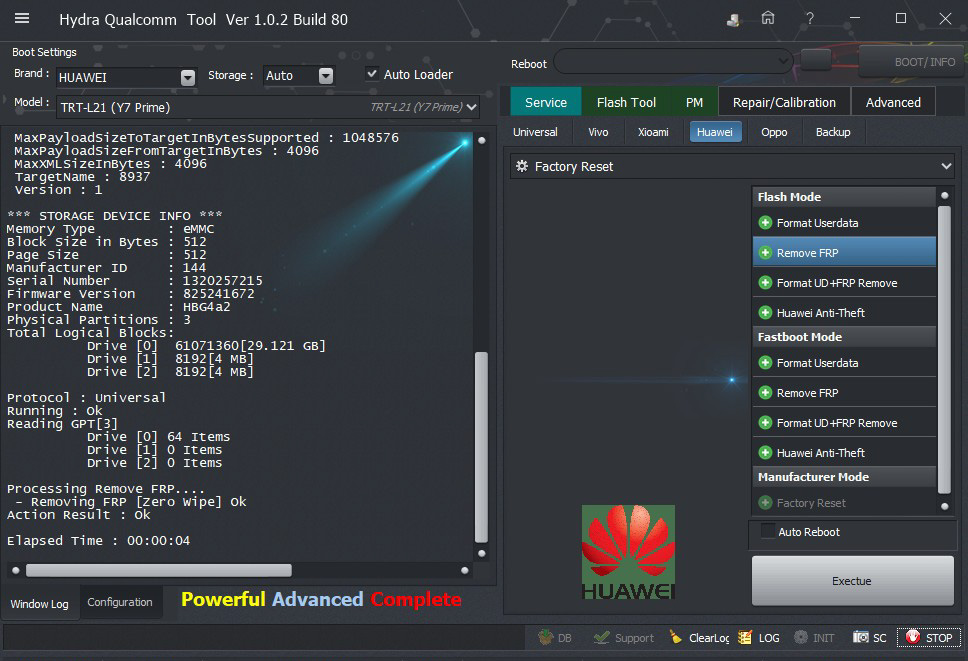Click plus icon for Fastboot Mode Remove FRP

click(766, 393)
